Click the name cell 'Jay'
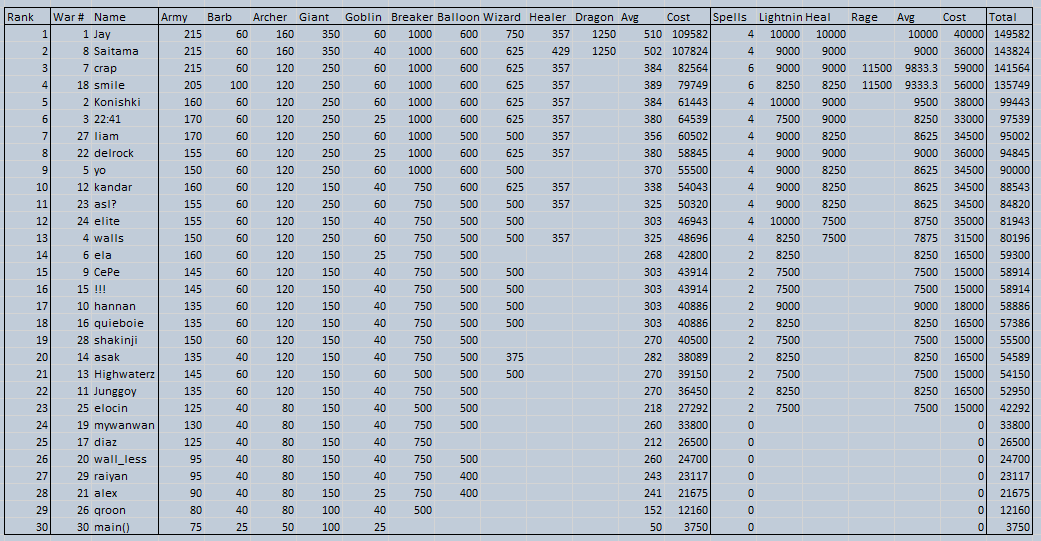1041x541 pixels. (102, 34)
